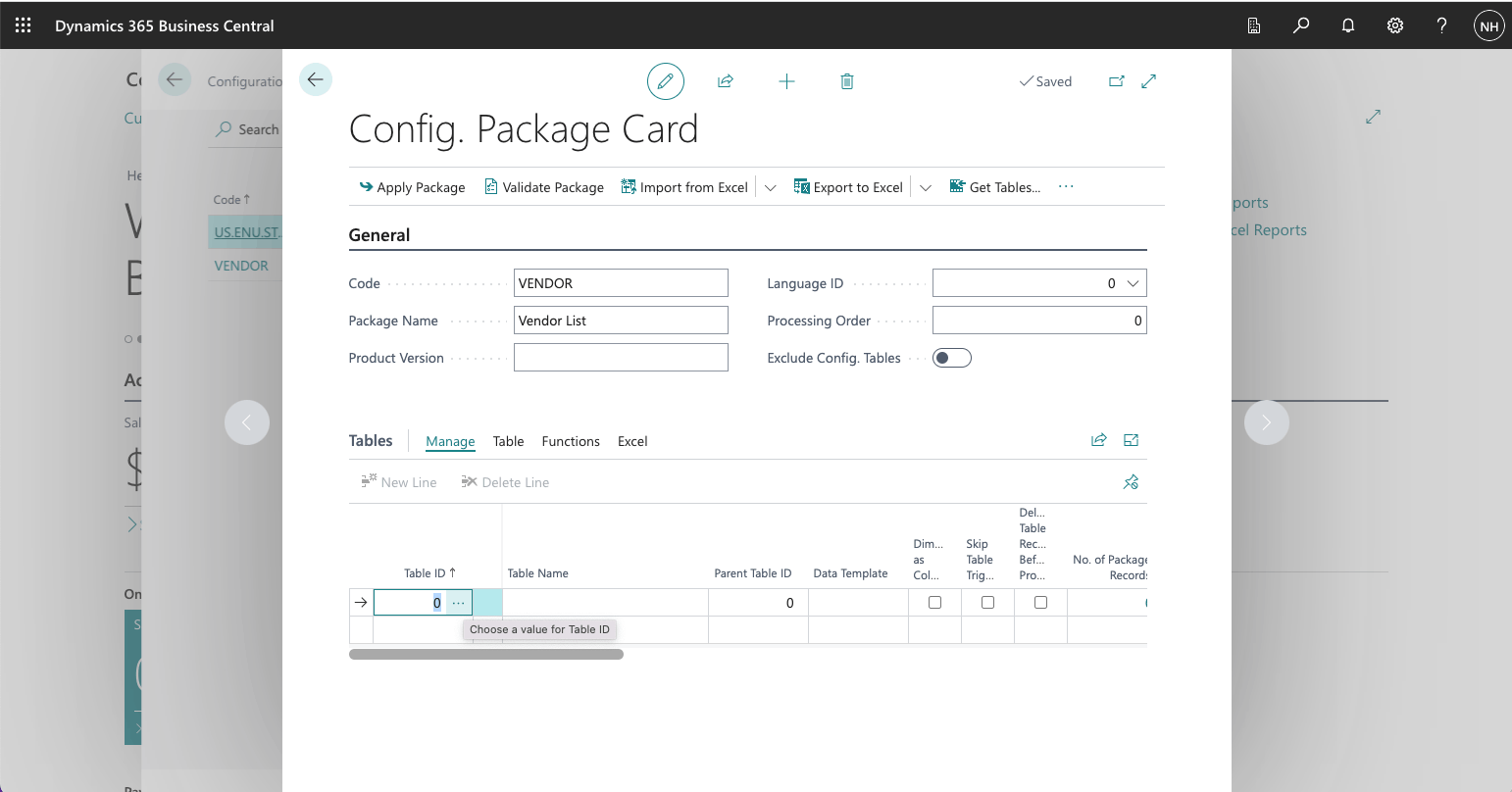Viewport: 1512px width, 792px height.
Task: Go back from the Config. Package Card
Action: (316, 79)
